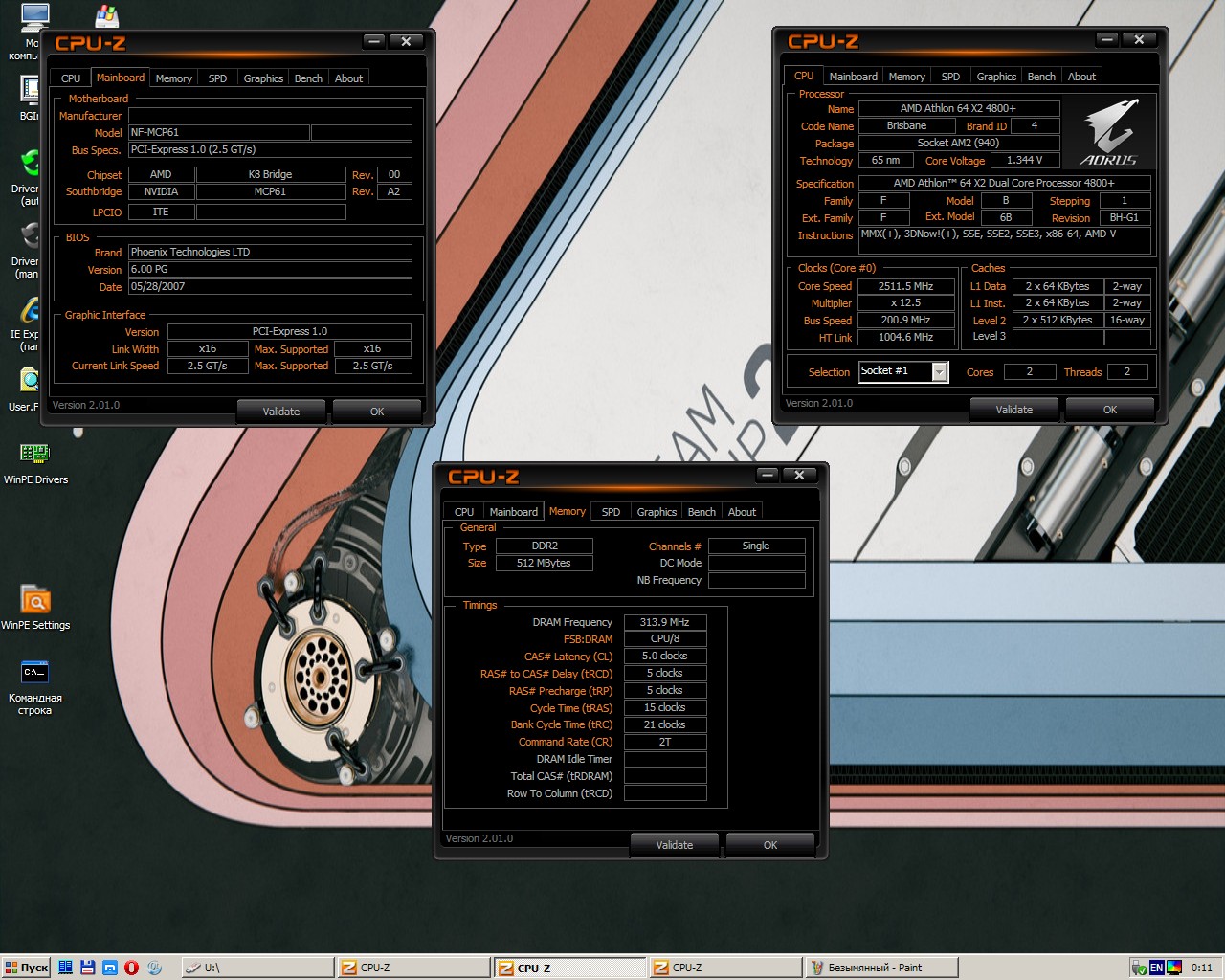Open SPD tab in Mainboard window
This screenshot has width=1225, height=980.
(x=217, y=78)
